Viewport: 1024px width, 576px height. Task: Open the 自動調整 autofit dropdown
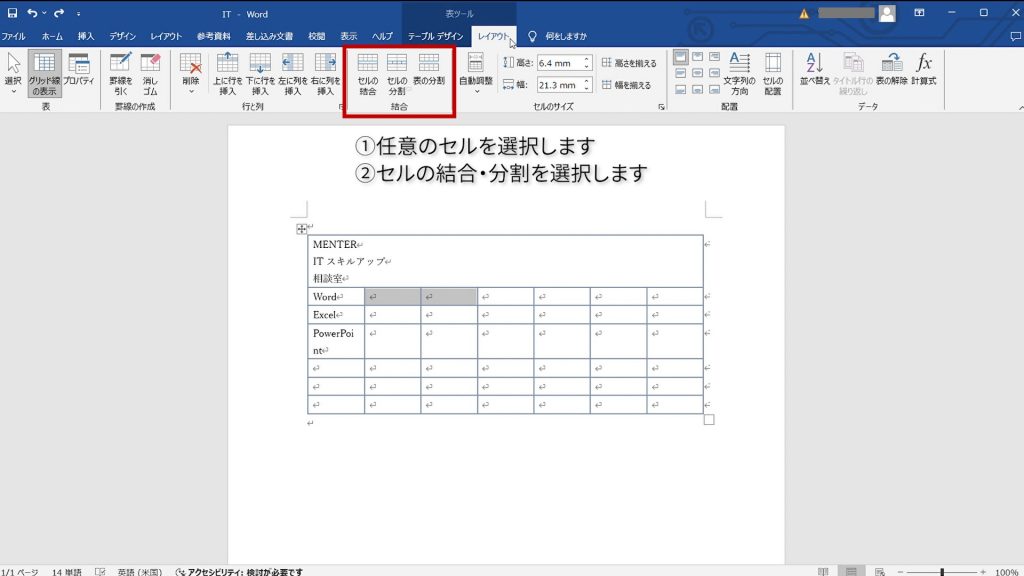[475, 74]
